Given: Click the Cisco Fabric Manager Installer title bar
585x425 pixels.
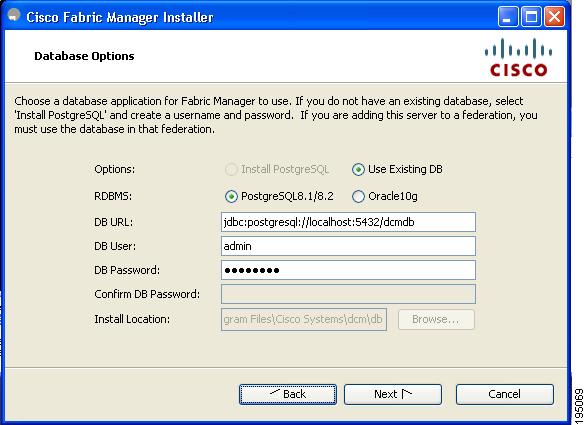Looking at the screenshot, I should 261,17.
